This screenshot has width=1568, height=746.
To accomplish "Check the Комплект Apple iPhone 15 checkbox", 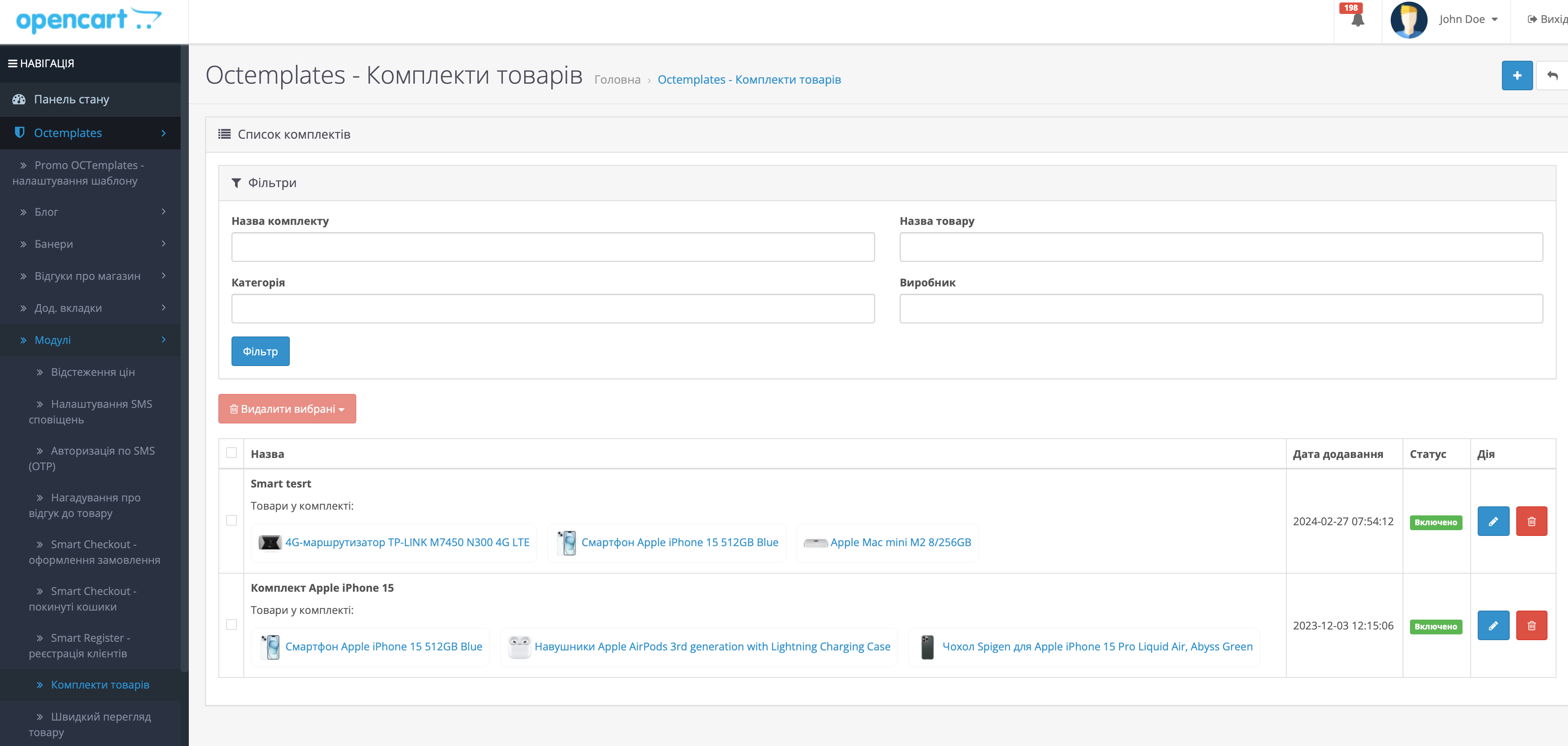I will point(232,624).
